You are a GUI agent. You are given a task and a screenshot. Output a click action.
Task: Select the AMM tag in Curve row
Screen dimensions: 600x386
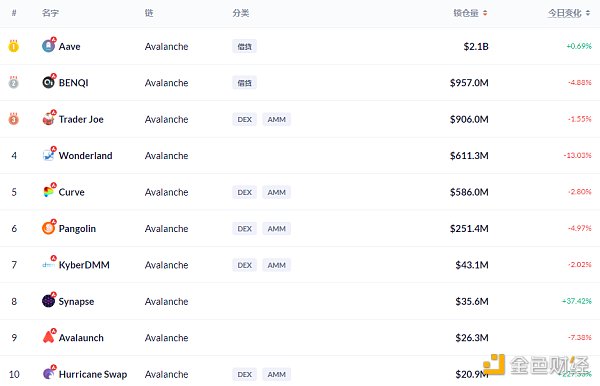click(x=277, y=192)
